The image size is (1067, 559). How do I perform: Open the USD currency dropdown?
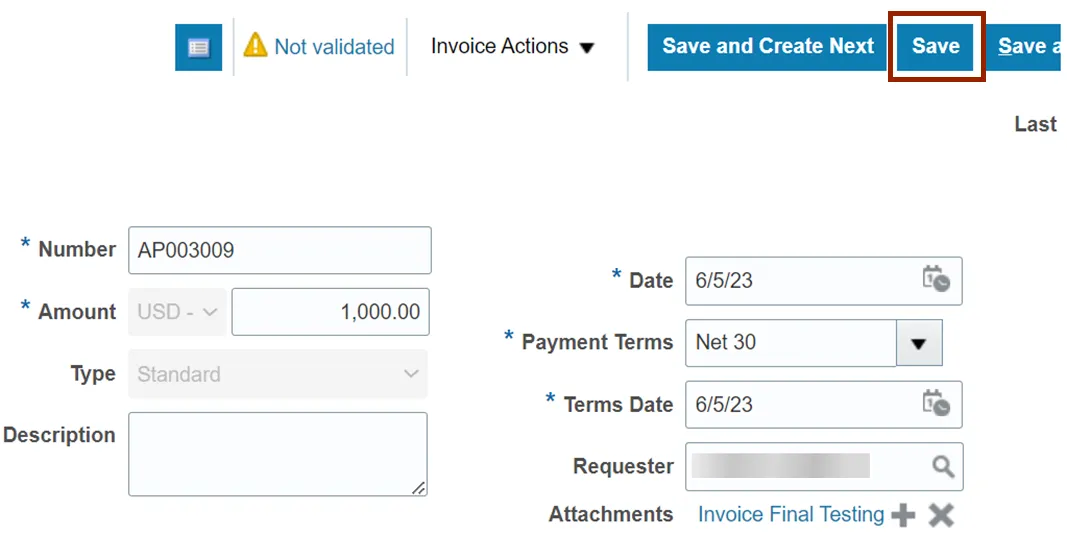(x=178, y=312)
